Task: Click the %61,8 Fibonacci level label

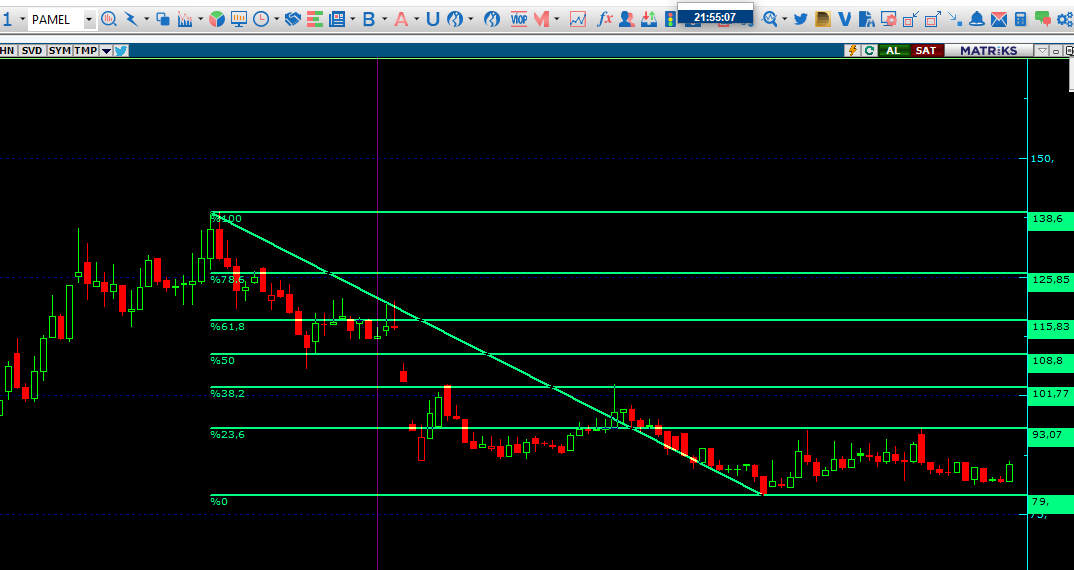Action: pos(227,326)
